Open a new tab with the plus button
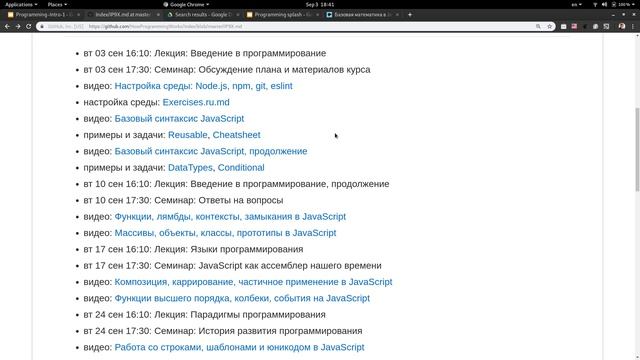 [x=410, y=14]
